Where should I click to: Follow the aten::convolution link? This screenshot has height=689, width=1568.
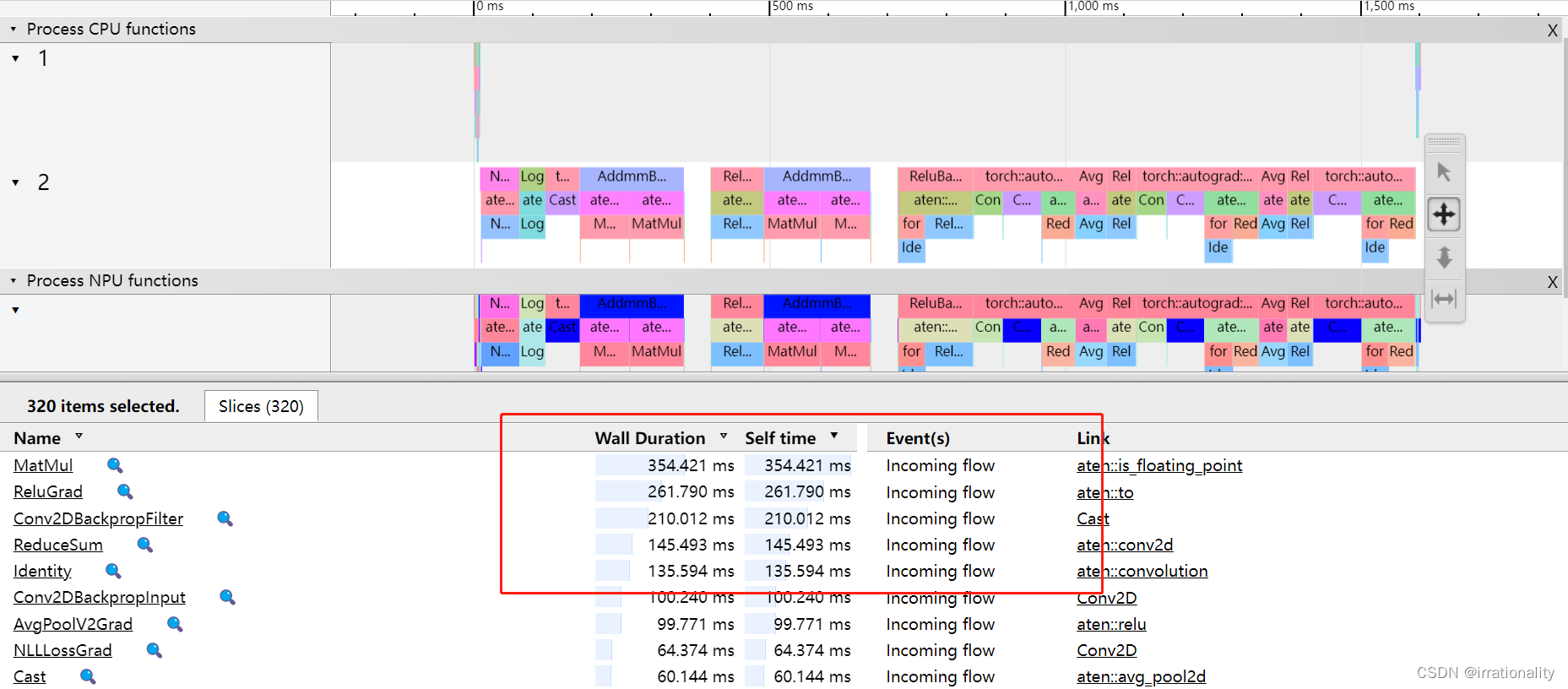coord(1142,571)
